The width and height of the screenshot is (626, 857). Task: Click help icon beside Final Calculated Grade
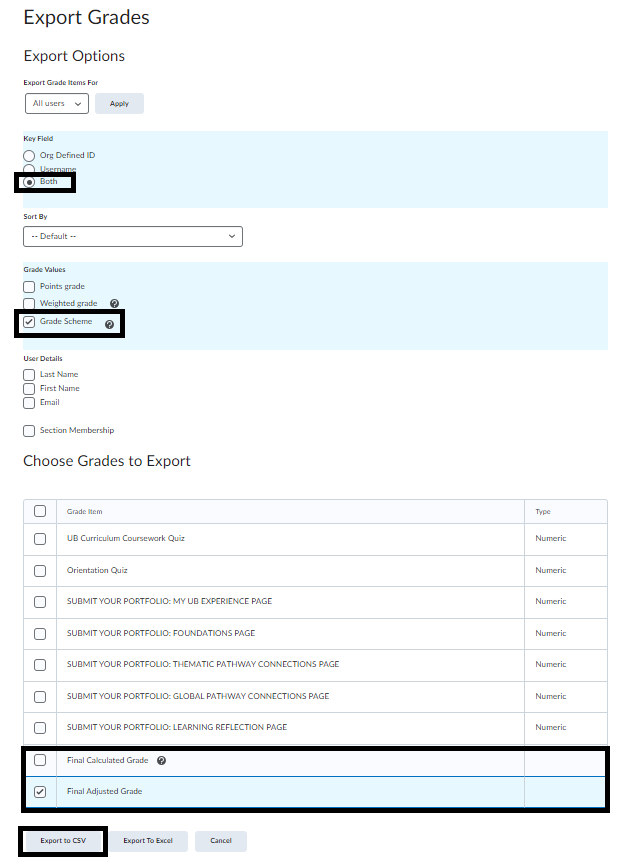161,761
